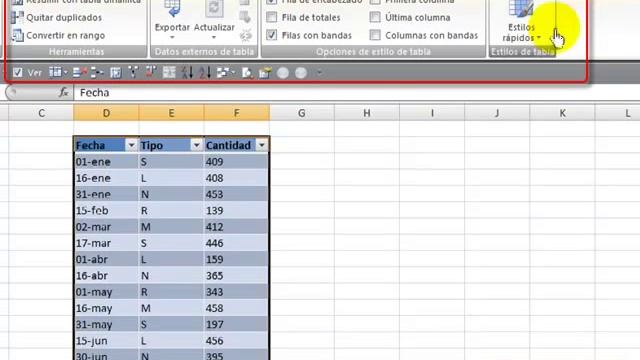
Task: Click the toolbar icon left of sort ascending
Action: tap(169, 73)
